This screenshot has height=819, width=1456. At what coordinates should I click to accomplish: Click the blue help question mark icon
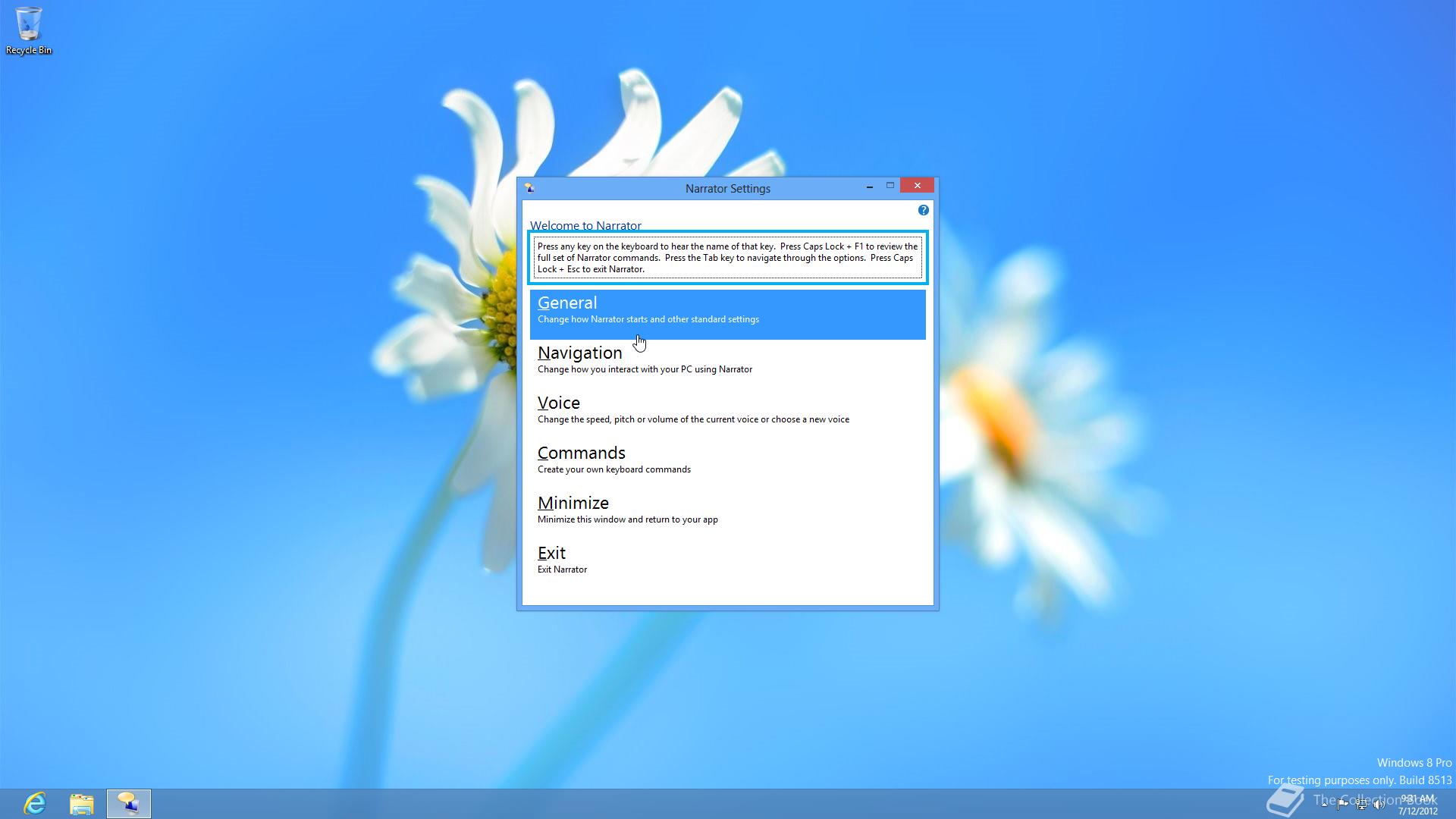[x=923, y=210]
